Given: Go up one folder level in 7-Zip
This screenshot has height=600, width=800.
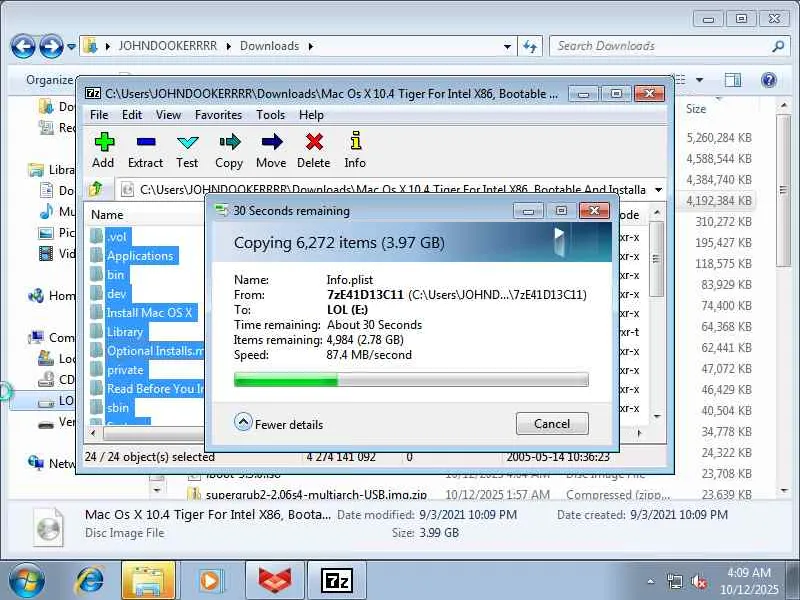Looking at the screenshot, I should 96,189.
